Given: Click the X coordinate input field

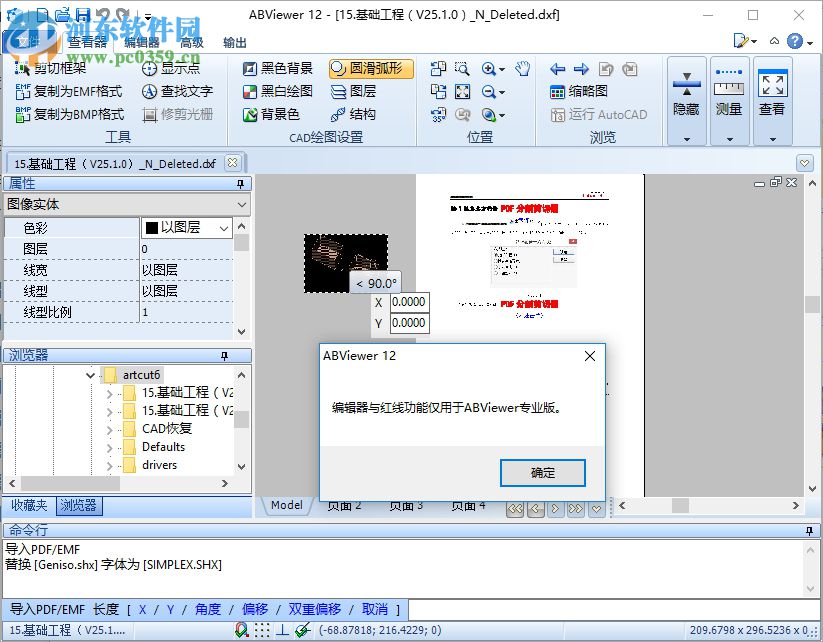Looking at the screenshot, I should tap(409, 302).
